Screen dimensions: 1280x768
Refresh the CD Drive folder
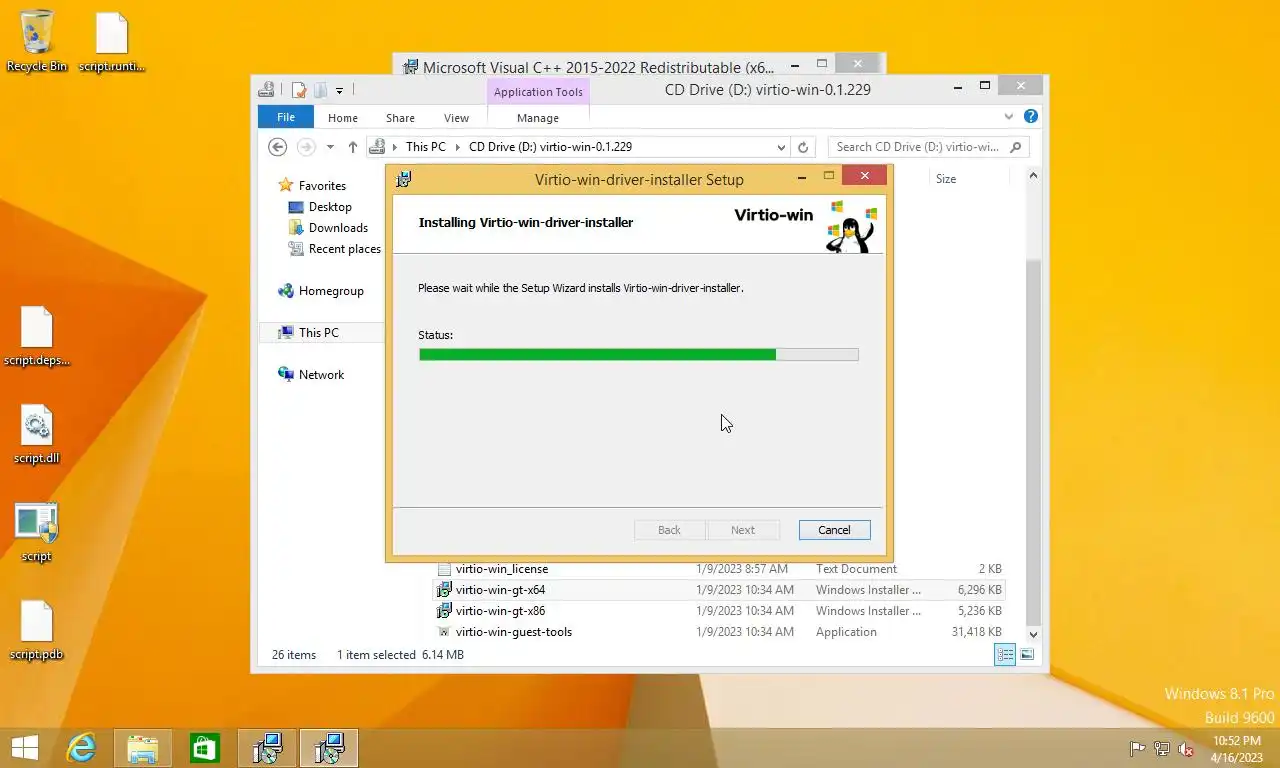(802, 147)
